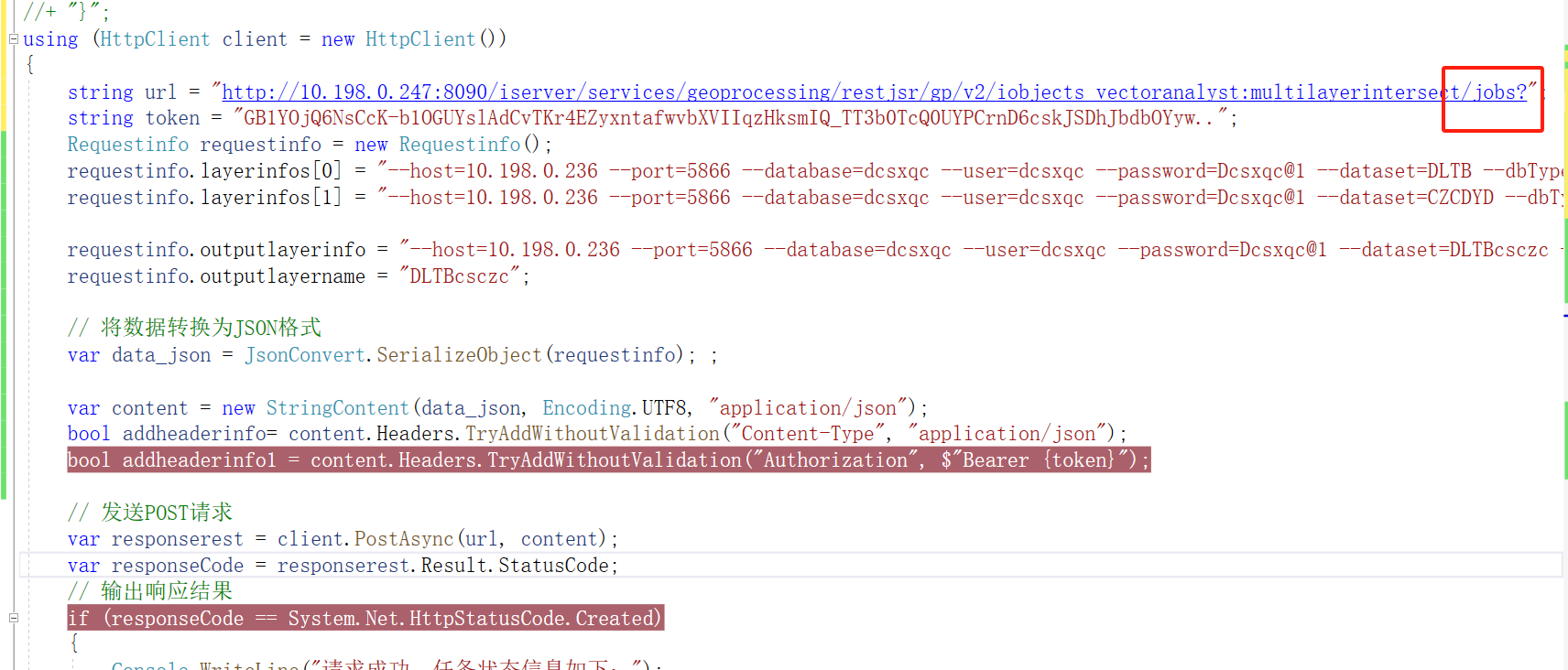The height and width of the screenshot is (670, 1568).
Task: Click 'requestinfo.layerinfos[1]' assignment
Action: click(204, 198)
